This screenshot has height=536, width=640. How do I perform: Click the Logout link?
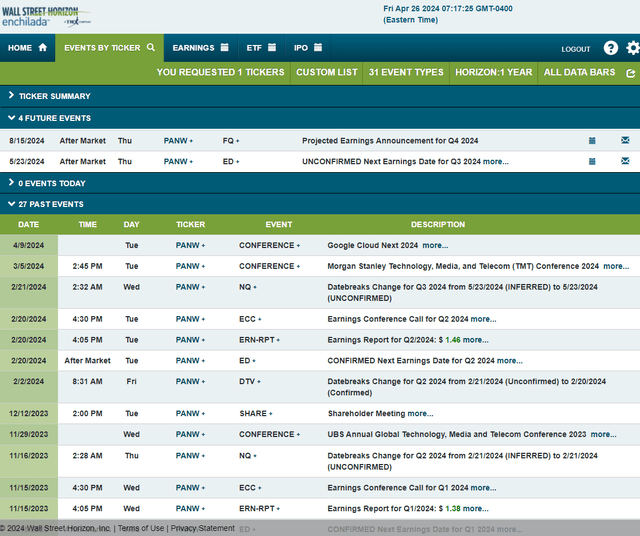(576, 49)
